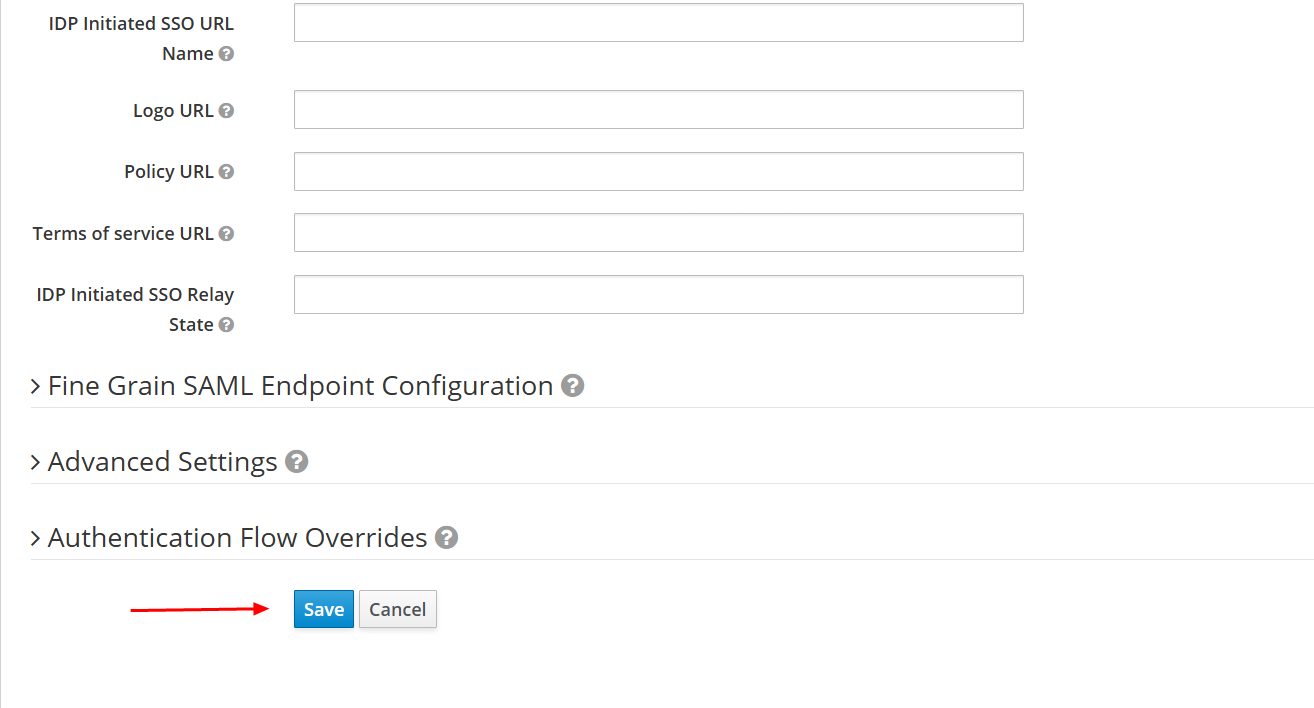Click help icon next to IDP Initiated SSO Relay State
Viewport: 1314px width, 708px height.
click(x=226, y=325)
